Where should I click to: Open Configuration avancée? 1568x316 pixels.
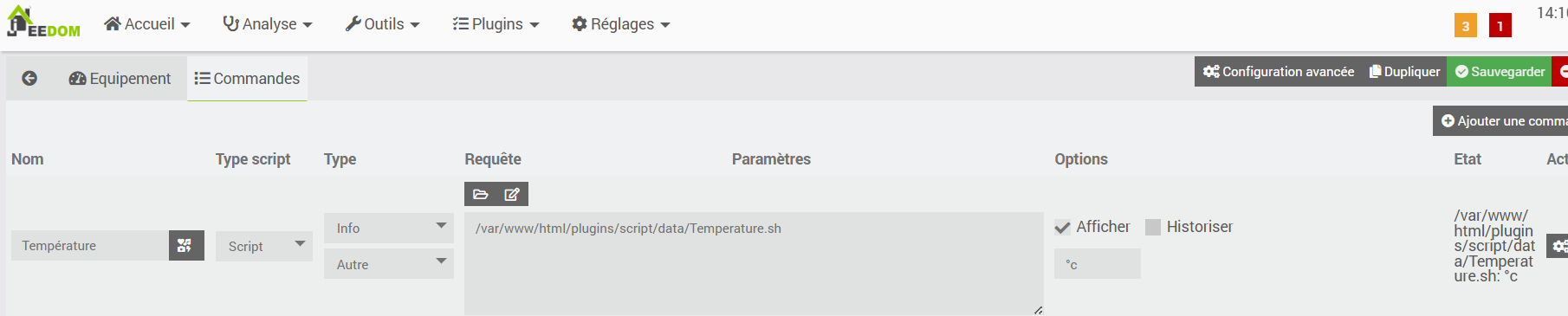1279,72
